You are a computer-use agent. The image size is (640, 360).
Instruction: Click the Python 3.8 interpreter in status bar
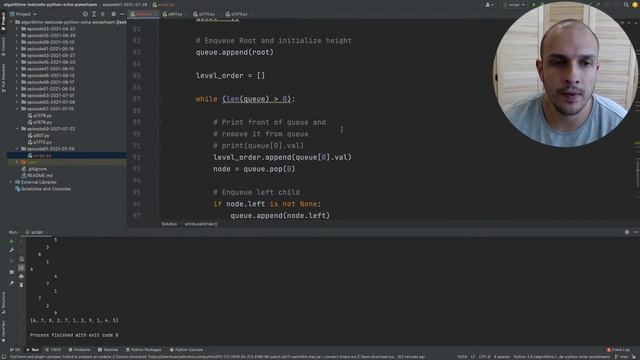click(x=562, y=357)
